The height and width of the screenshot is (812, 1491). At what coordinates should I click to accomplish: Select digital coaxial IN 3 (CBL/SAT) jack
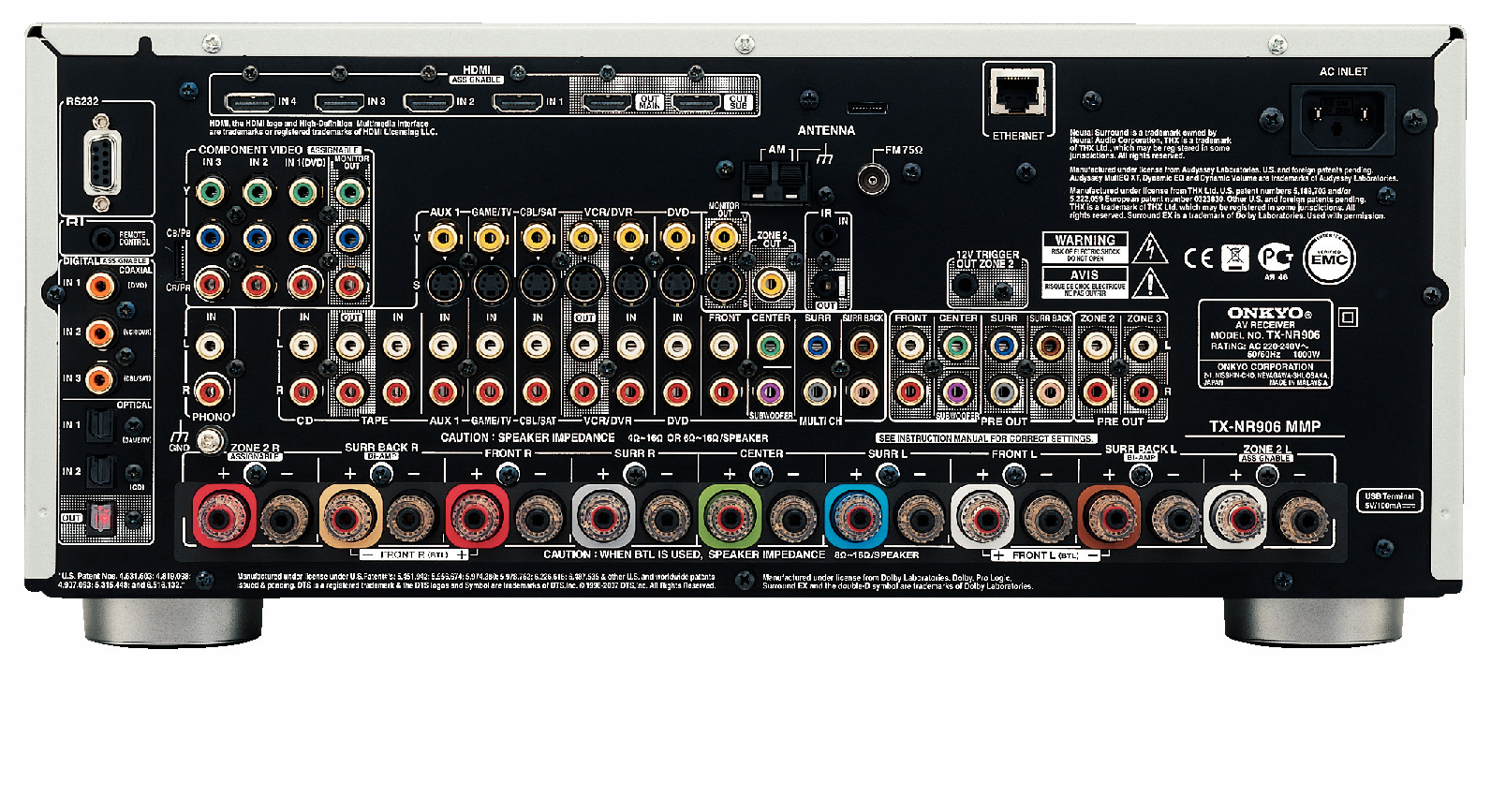click(x=99, y=379)
